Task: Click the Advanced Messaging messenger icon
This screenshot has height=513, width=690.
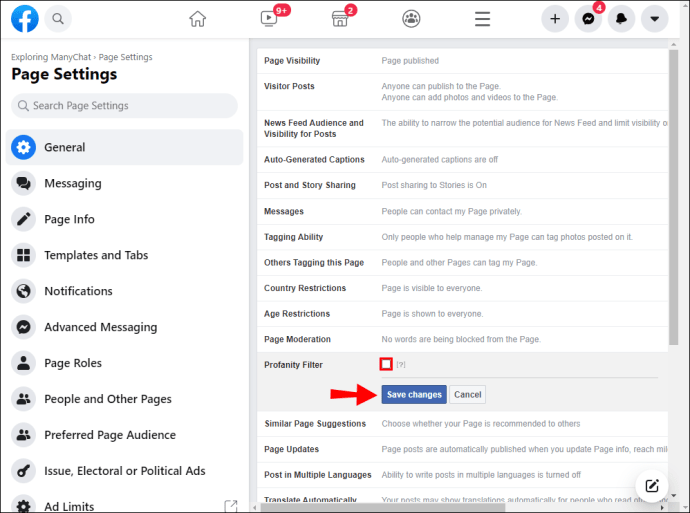Action: (x=23, y=327)
